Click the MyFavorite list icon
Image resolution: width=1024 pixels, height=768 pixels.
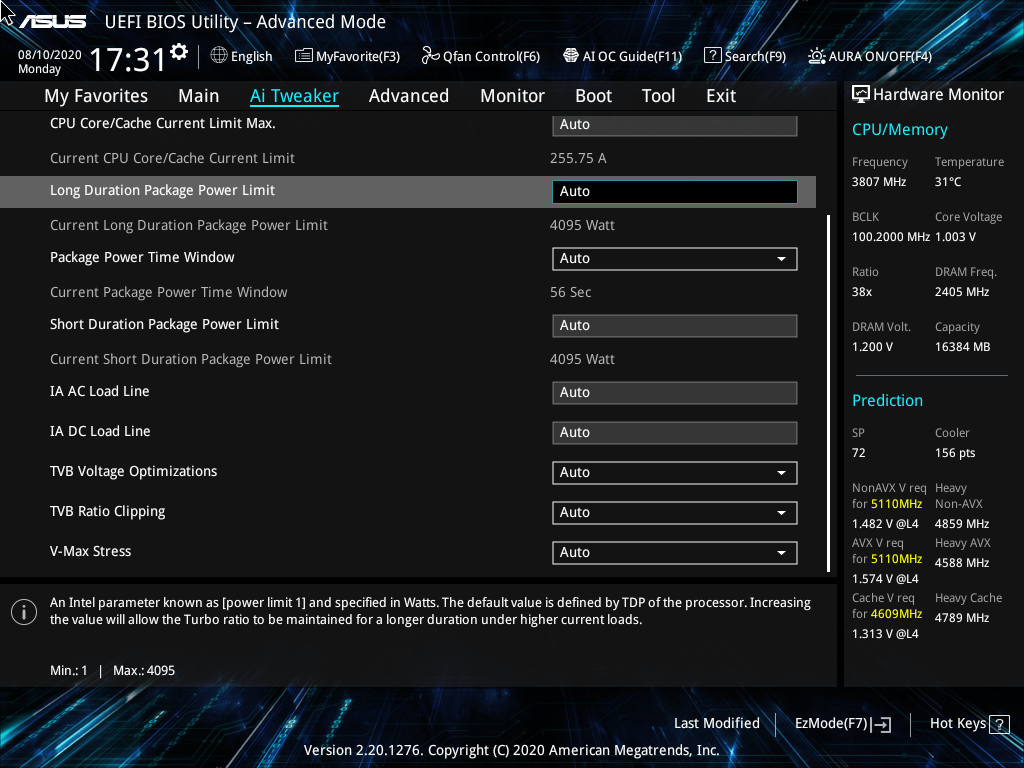[x=304, y=56]
